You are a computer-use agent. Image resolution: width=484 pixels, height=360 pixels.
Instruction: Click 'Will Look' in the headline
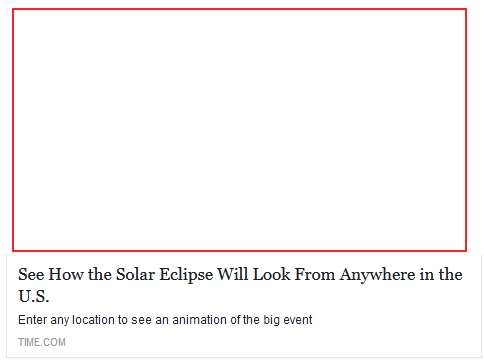tap(254, 275)
